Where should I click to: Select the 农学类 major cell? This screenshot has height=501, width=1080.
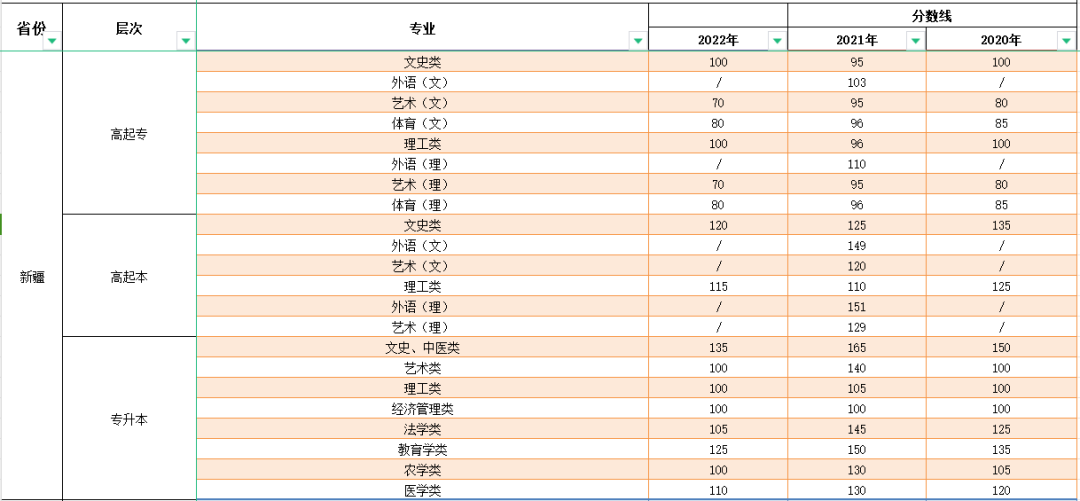pos(422,470)
